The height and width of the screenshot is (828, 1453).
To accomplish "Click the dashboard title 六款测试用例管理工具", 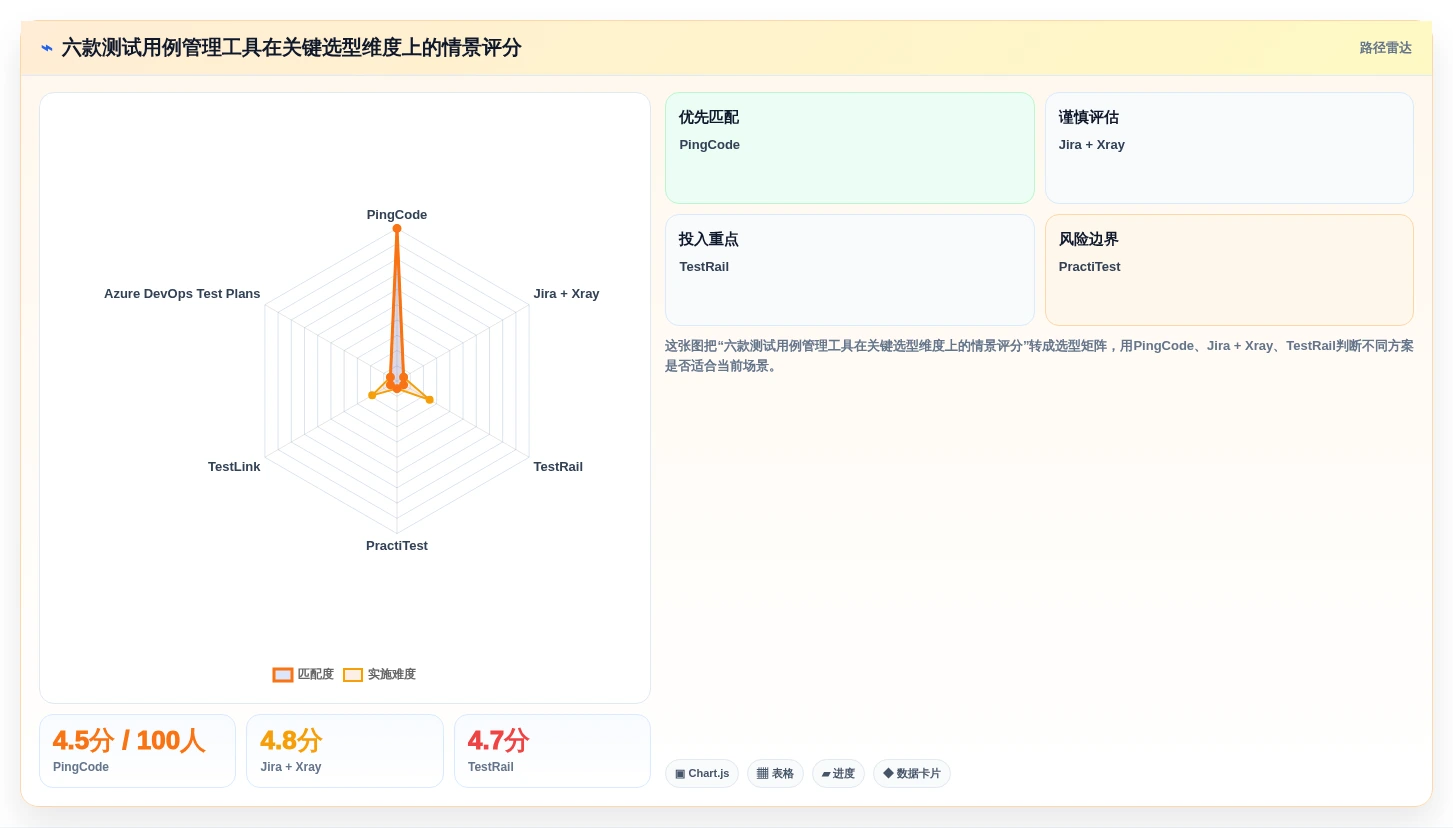I will click(291, 48).
